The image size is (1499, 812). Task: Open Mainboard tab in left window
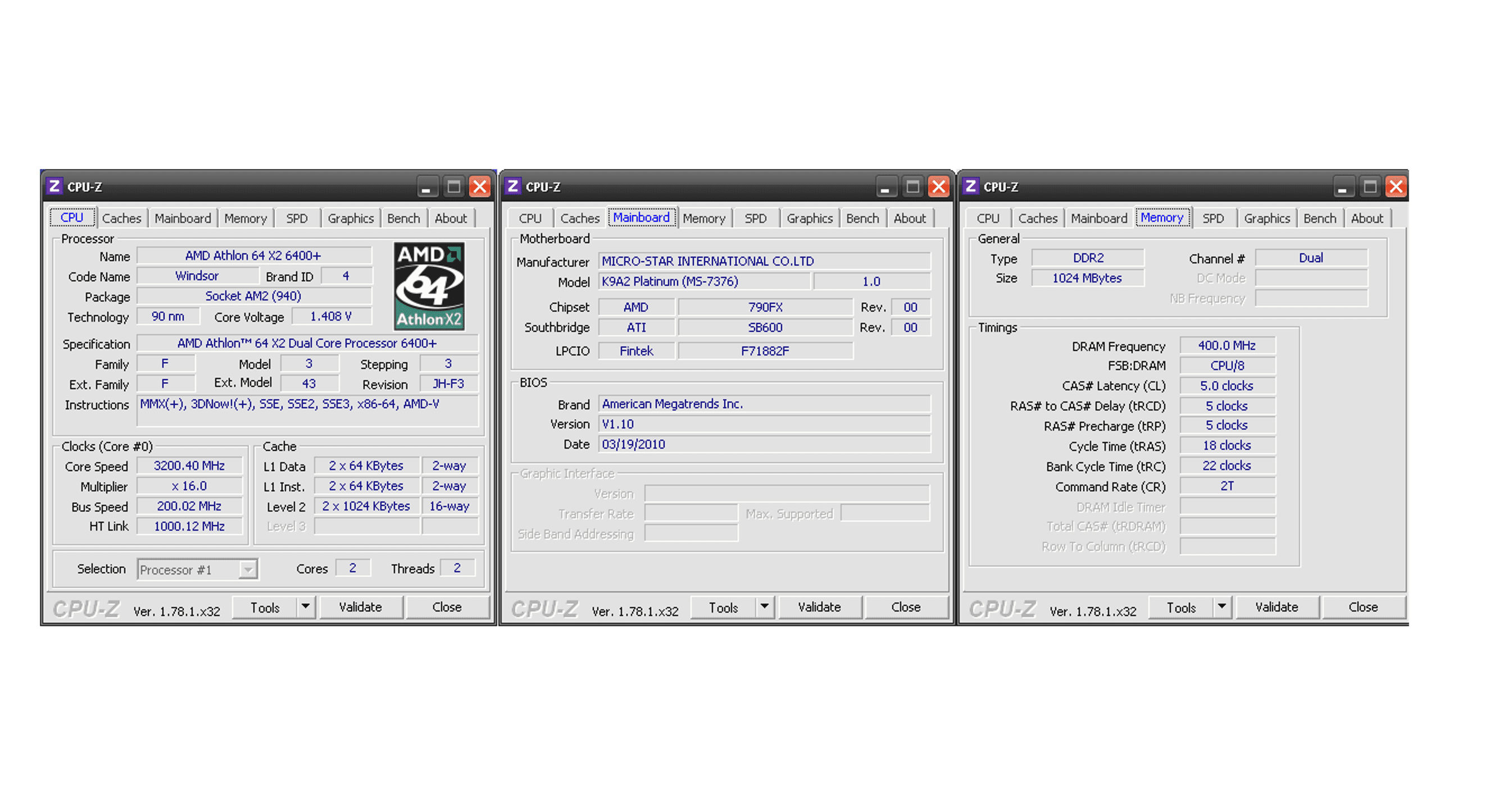point(183,218)
